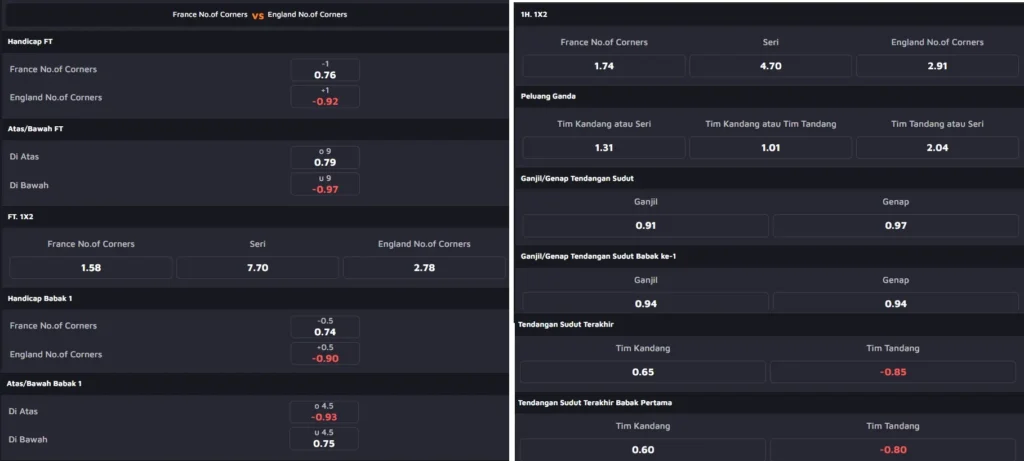Viewport: 1024px width, 461px height.
Task: Select Genap corner odds 0.97
Action: 895,226
